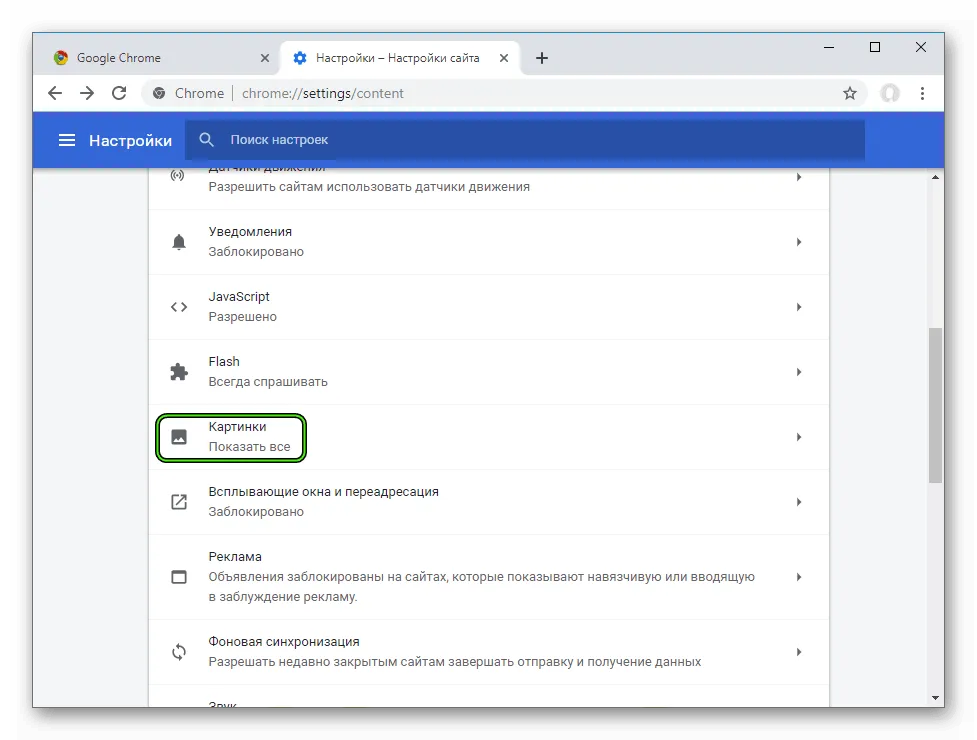Expand the Уведомления row arrow

[799, 242]
